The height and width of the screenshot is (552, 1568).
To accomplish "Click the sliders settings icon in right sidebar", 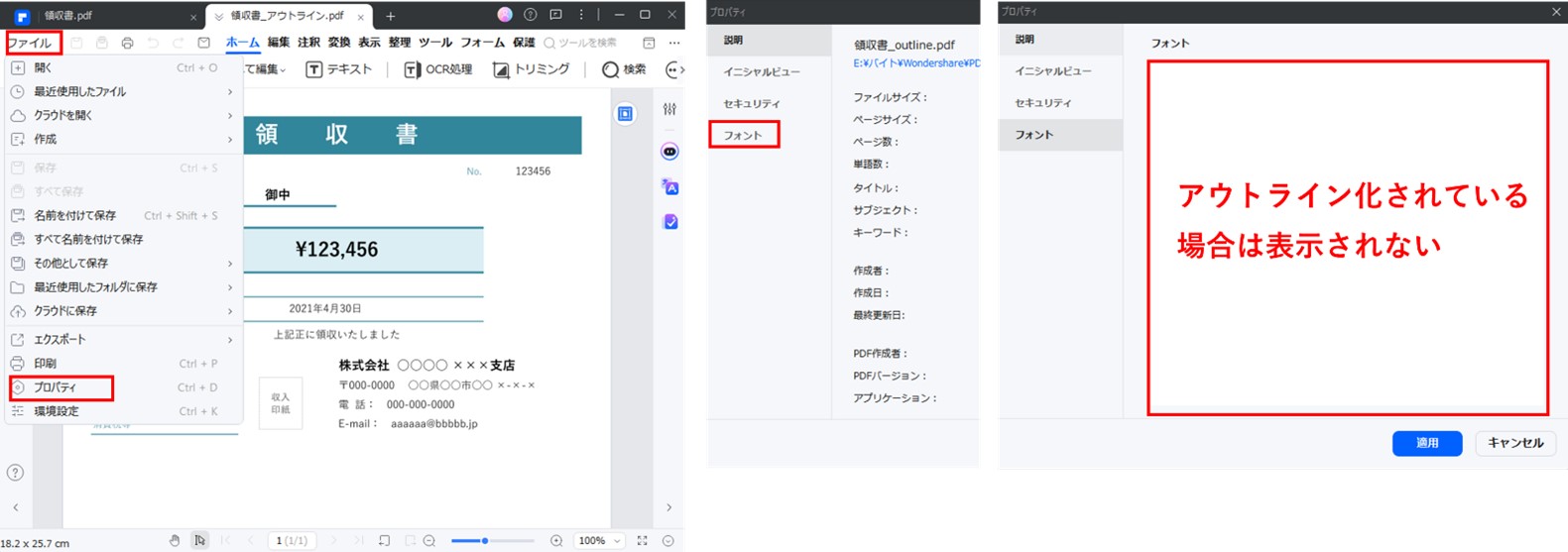I will 670,109.
